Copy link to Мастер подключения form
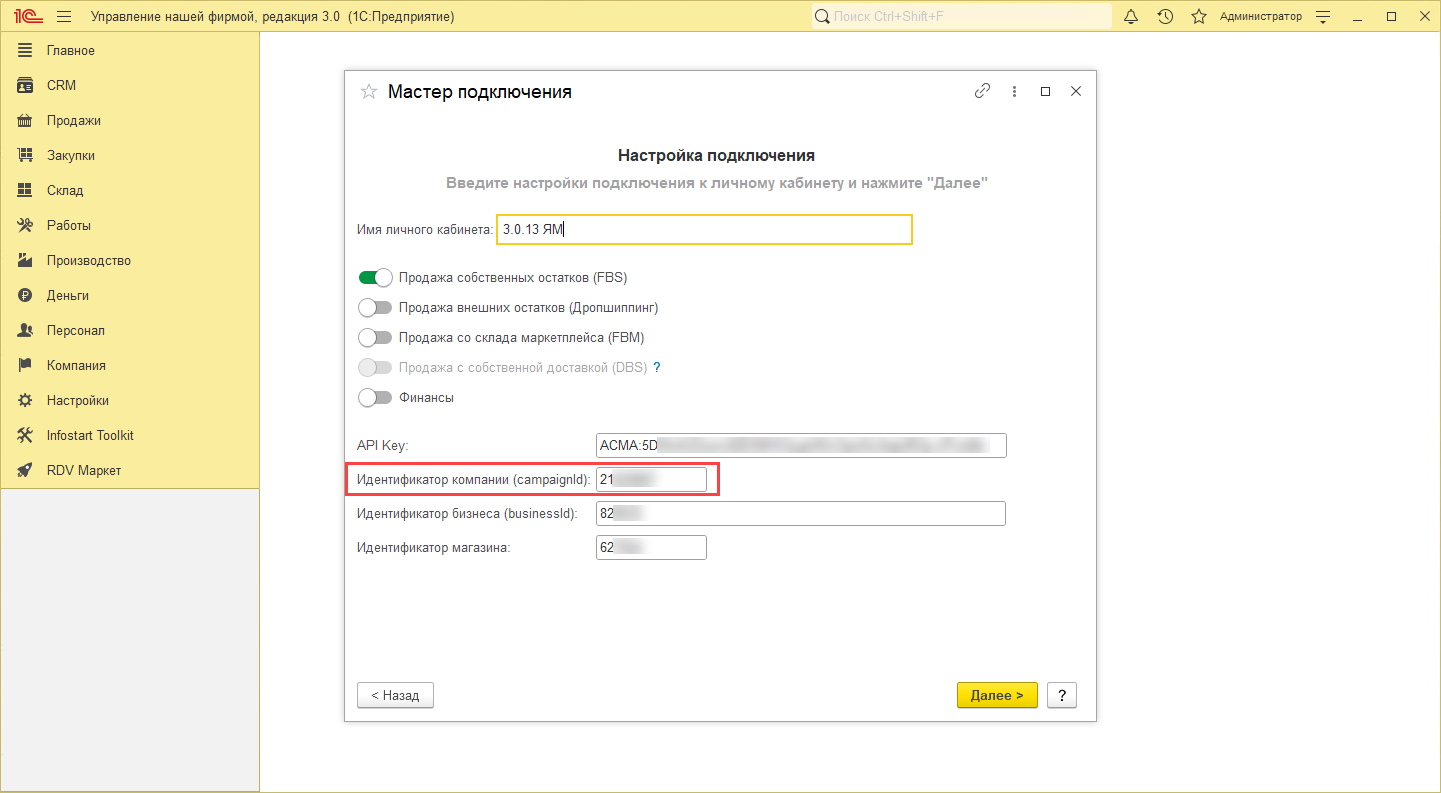Viewport: 1441px width, 793px height. coord(982,91)
